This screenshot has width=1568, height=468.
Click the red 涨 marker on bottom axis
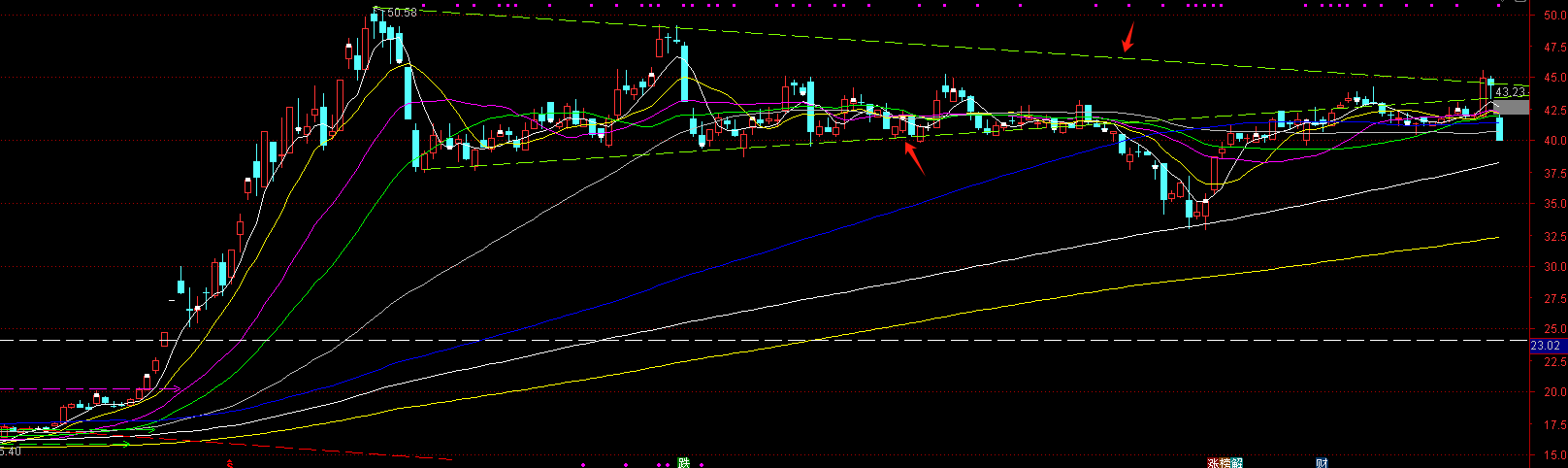click(1213, 463)
